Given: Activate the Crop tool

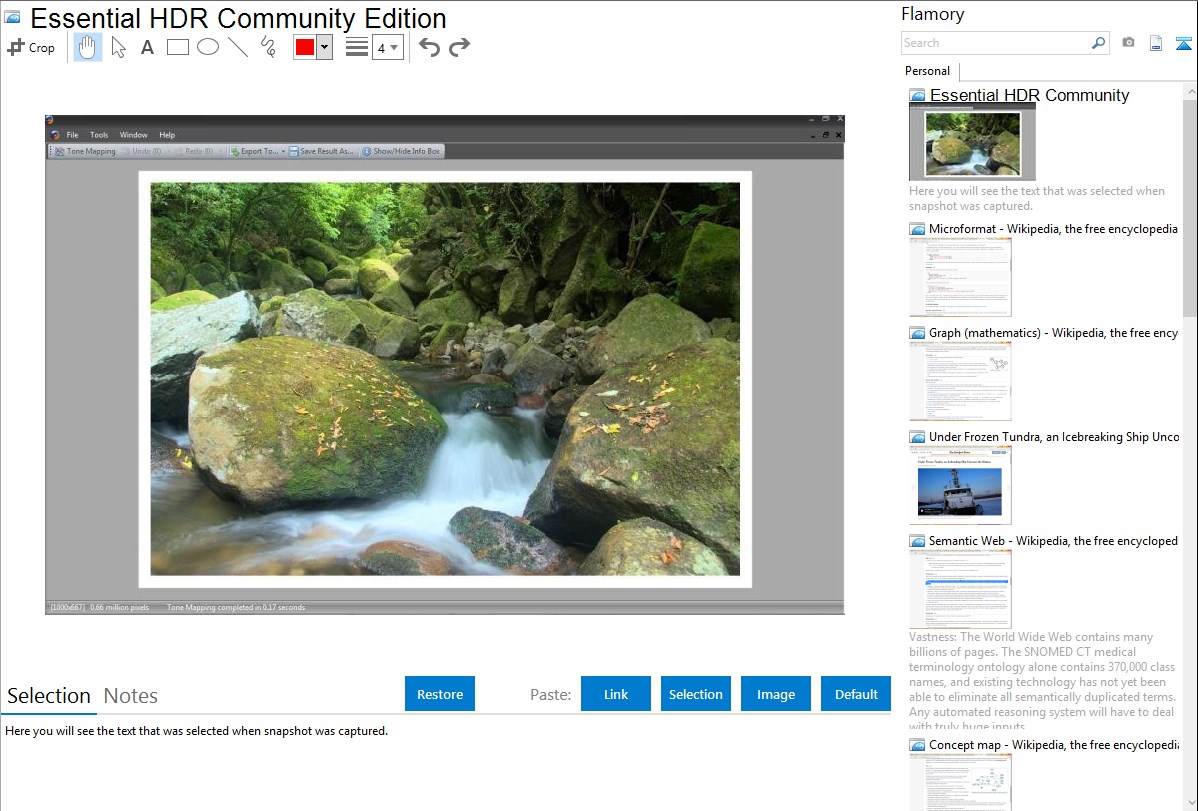Looking at the screenshot, I should 31,47.
